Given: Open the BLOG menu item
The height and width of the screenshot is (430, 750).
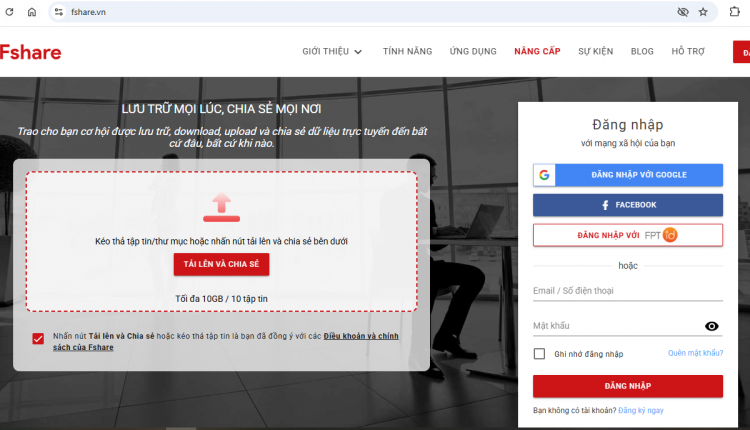Looking at the screenshot, I should pyautogui.click(x=642, y=51).
